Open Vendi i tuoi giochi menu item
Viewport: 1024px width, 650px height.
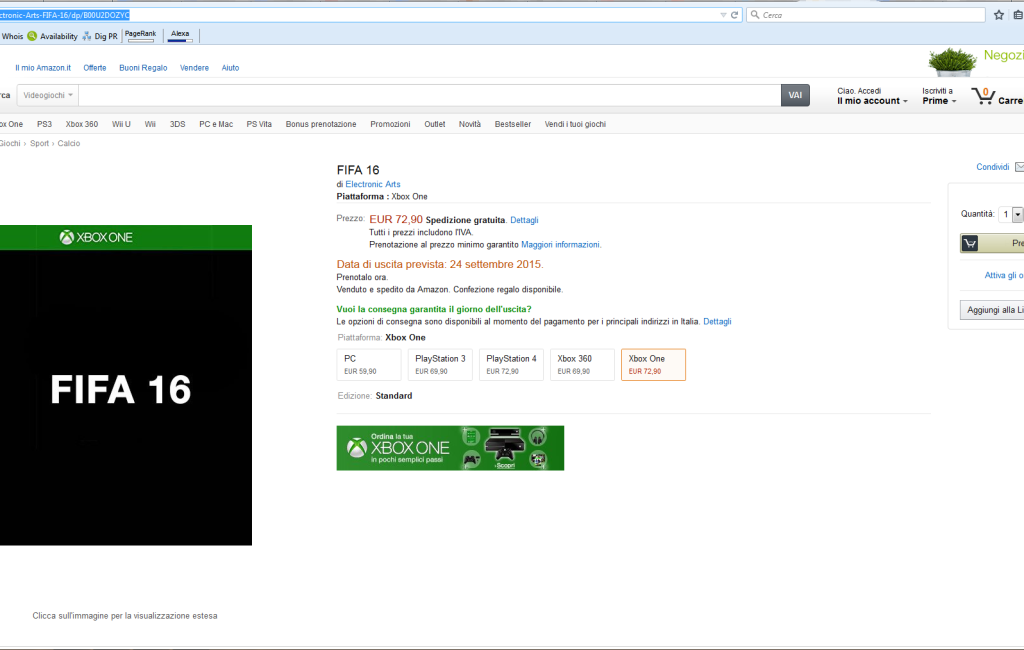point(575,124)
